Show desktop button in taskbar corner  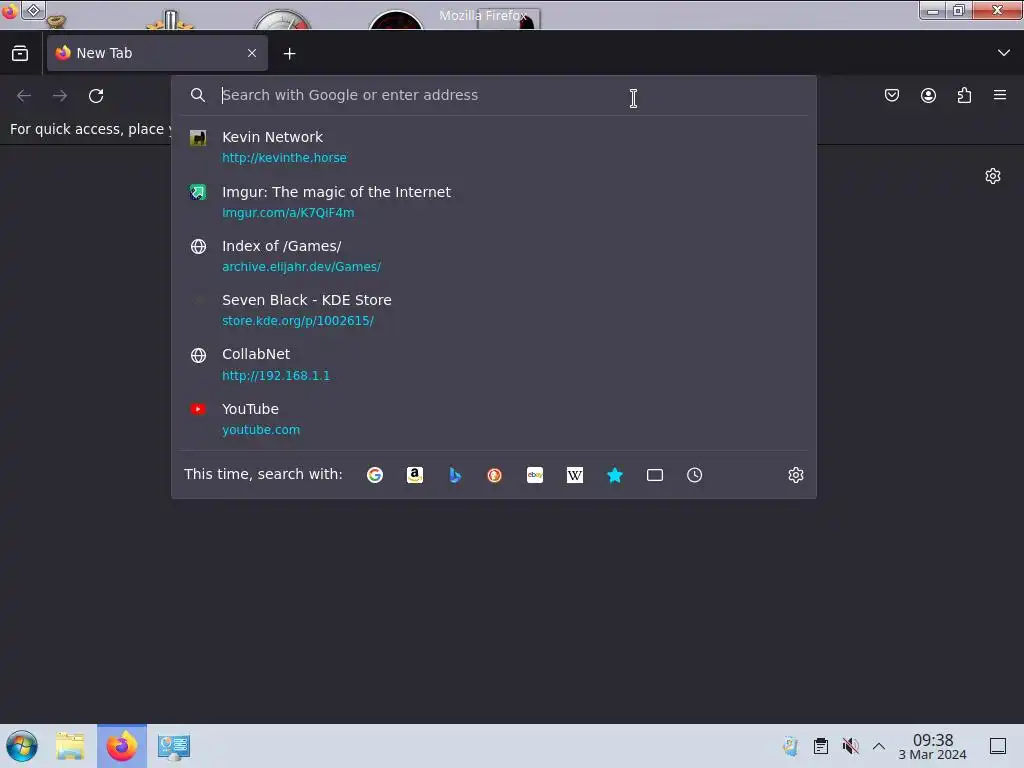[998, 746]
